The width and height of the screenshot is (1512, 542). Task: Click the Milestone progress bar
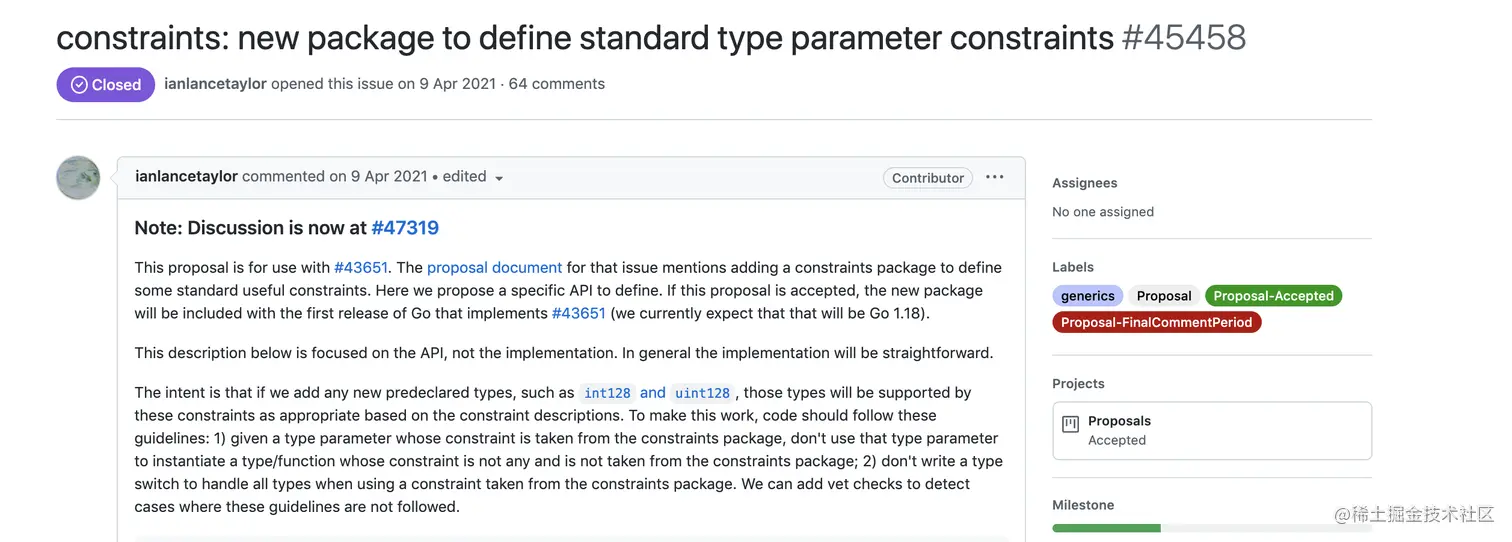[1212, 528]
